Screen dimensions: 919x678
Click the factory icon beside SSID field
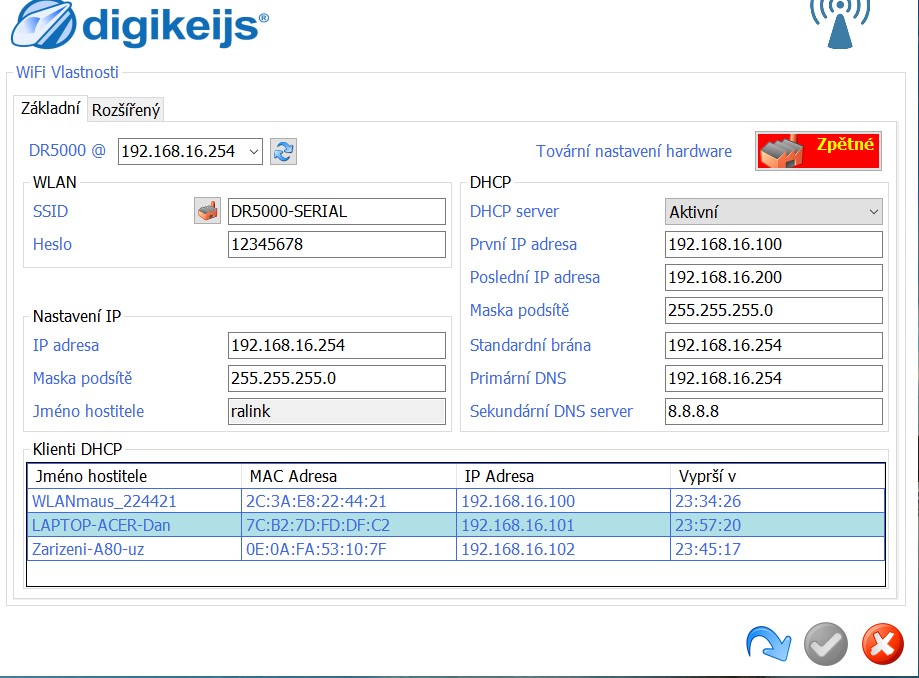pyautogui.click(x=207, y=212)
